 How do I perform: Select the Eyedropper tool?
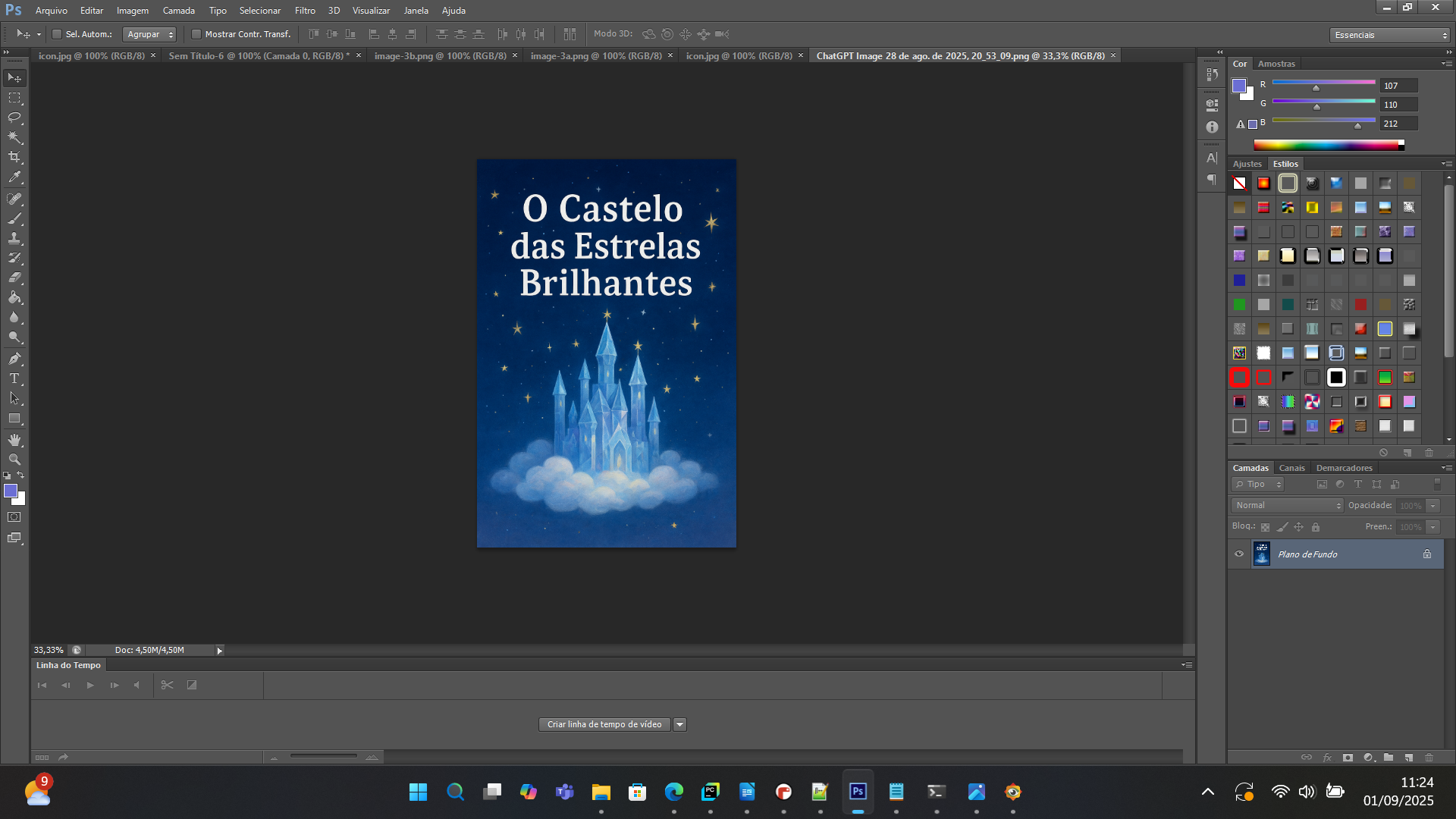[14, 177]
